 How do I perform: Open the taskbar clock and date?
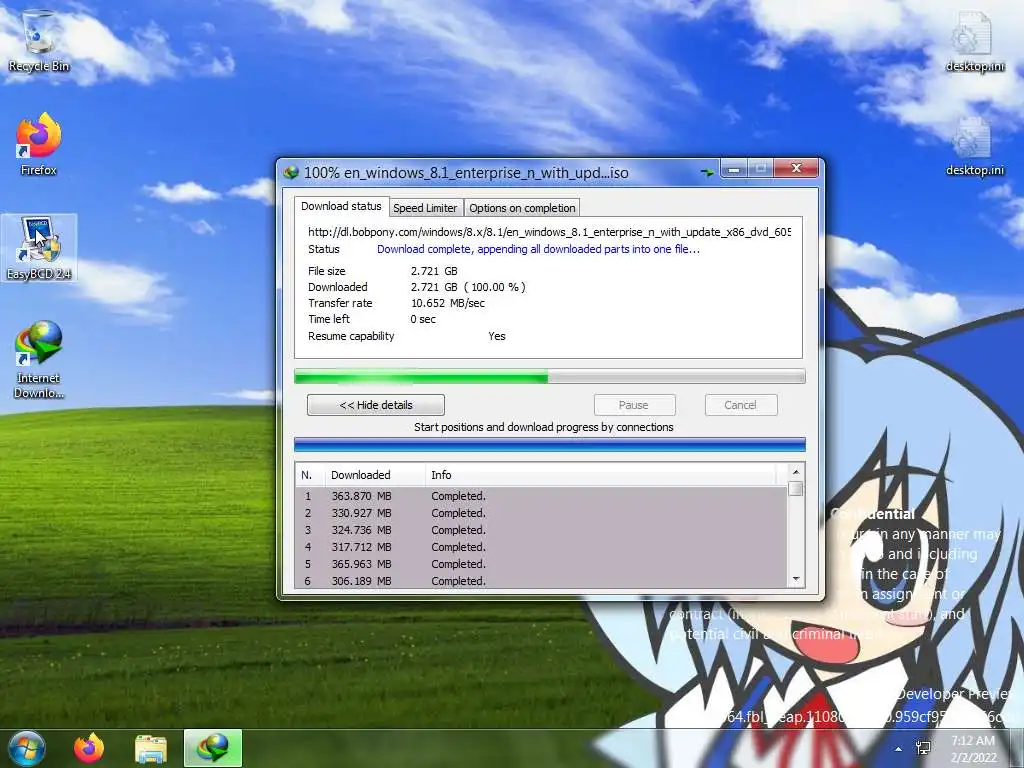[x=973, y=749]
